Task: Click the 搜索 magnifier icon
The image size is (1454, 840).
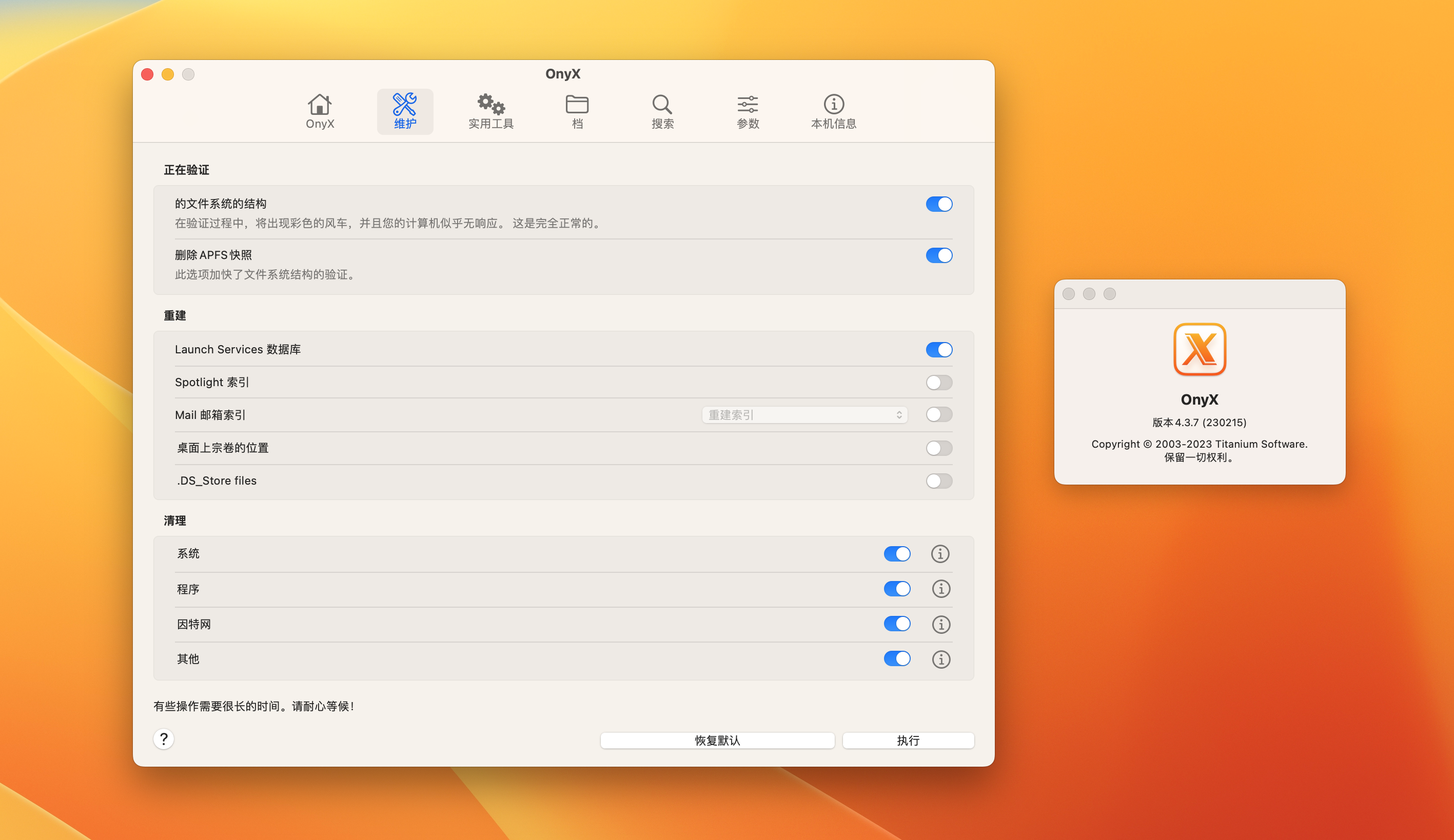Action: click(662, 105)
